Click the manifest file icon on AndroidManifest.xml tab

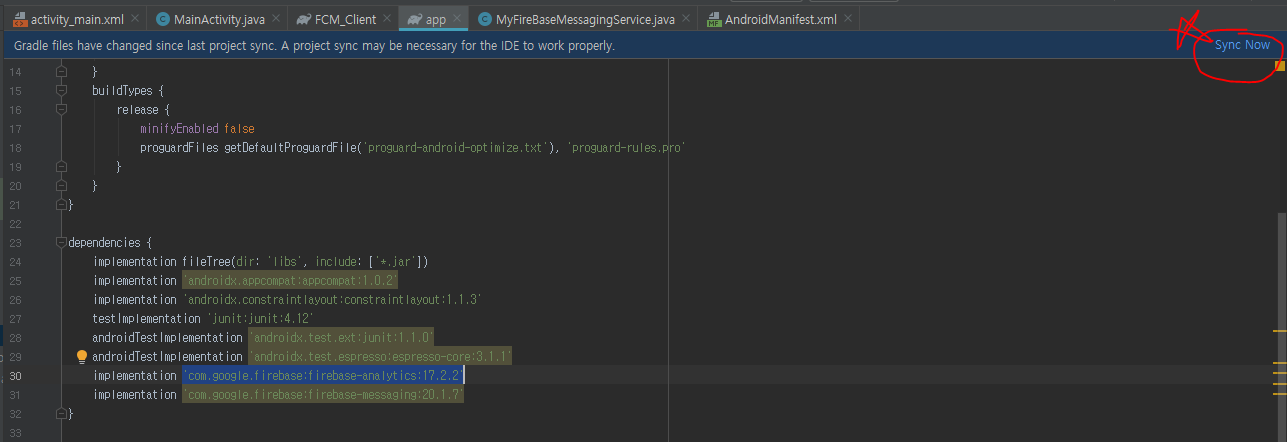click(713, 20)
